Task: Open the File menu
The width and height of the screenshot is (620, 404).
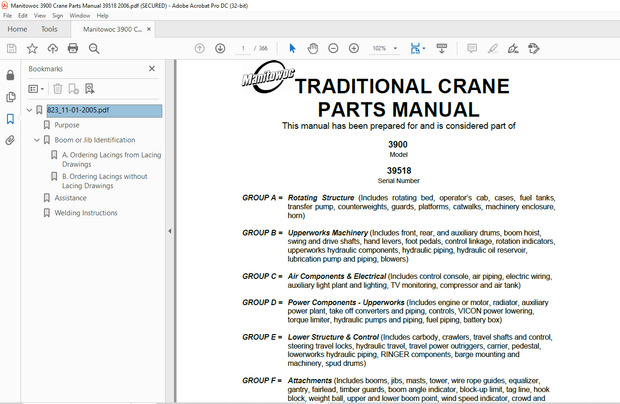Action: [x=8, y=16]
